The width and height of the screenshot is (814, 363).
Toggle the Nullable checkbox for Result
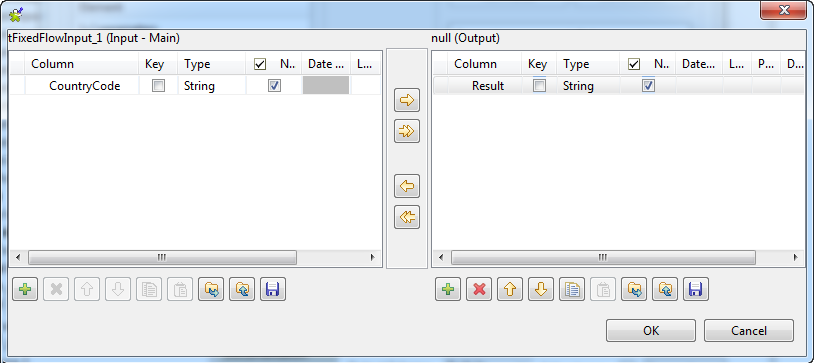(648, 86)
